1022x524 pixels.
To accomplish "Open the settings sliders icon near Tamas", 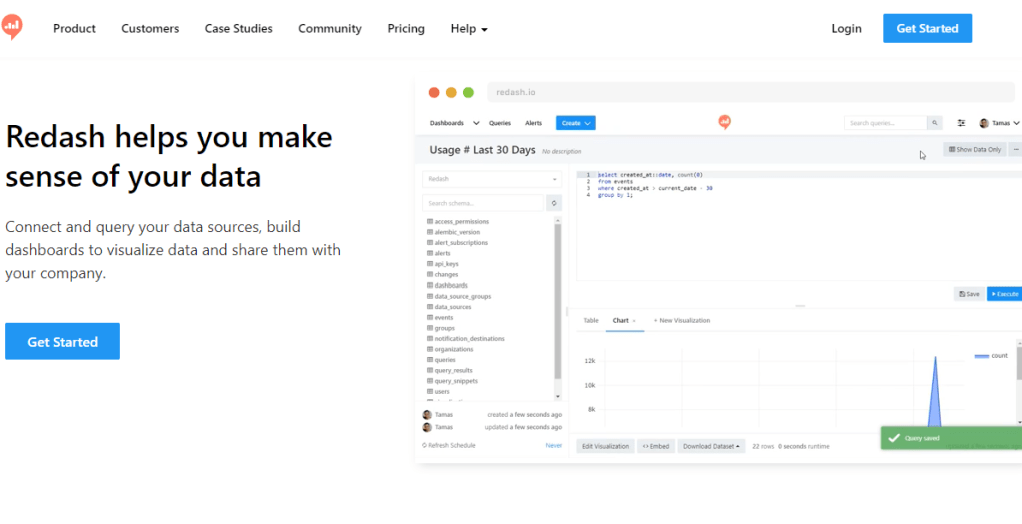I will [x=961, y=123].
